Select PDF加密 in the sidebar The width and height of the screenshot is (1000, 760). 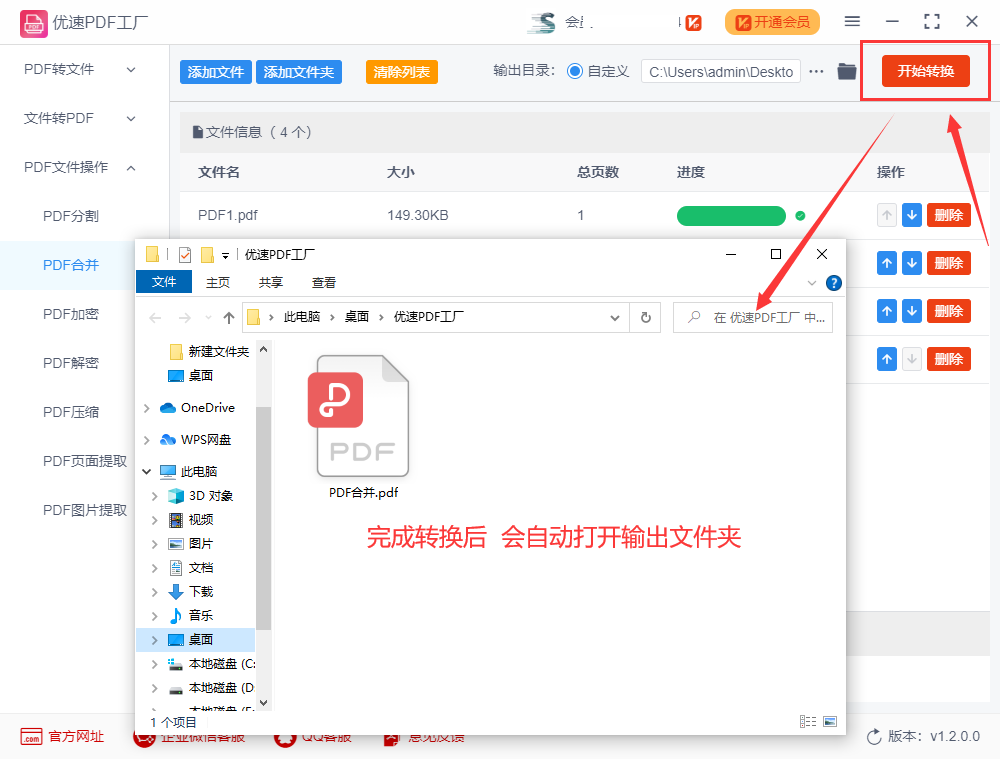71,314
